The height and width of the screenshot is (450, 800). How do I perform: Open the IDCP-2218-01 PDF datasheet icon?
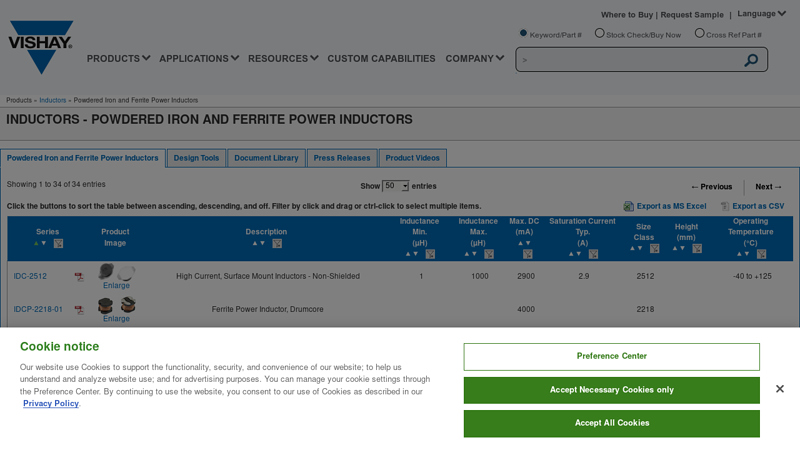[79, 310]
